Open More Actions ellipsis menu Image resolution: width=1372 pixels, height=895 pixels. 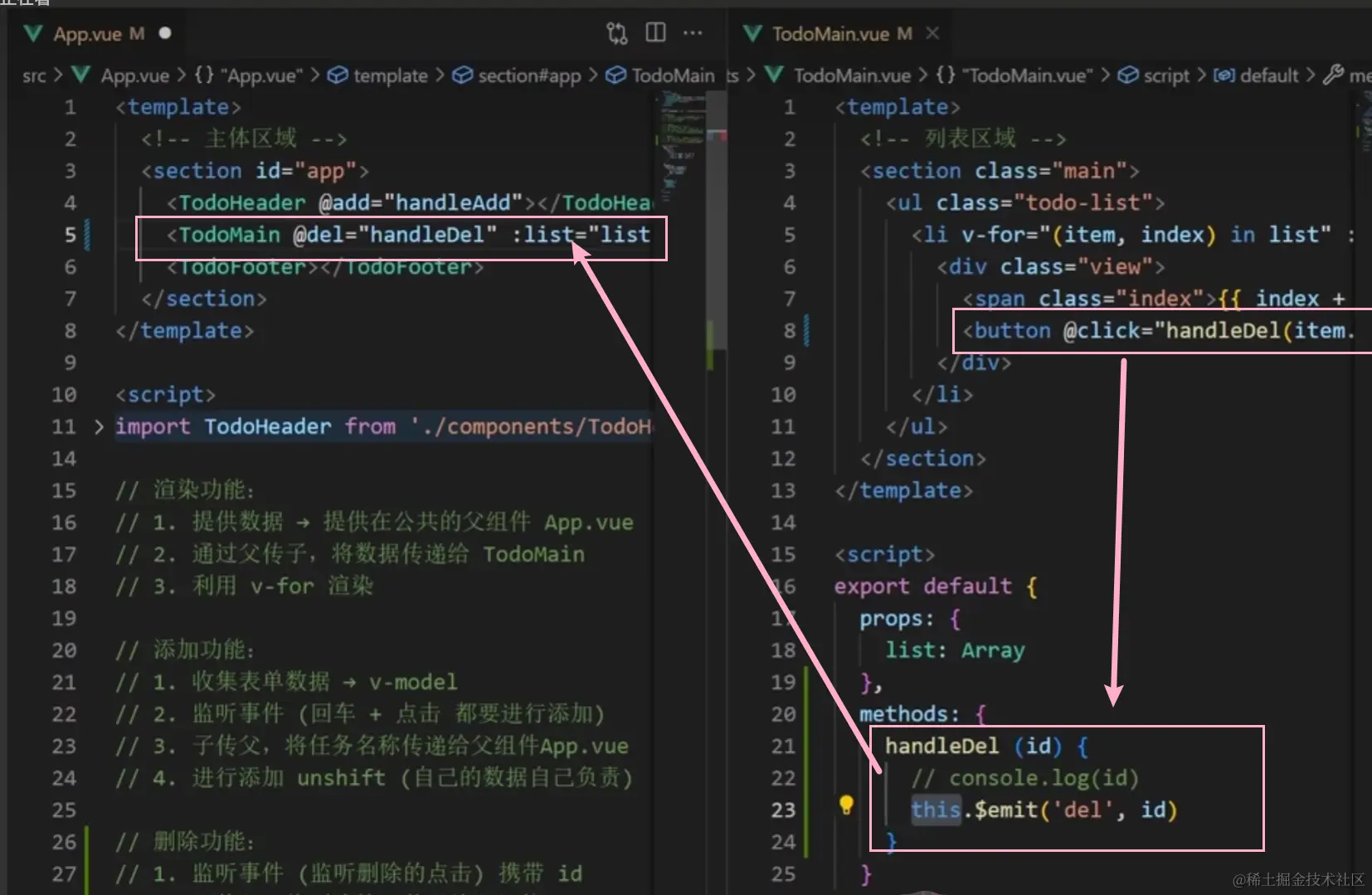[693, 33]
